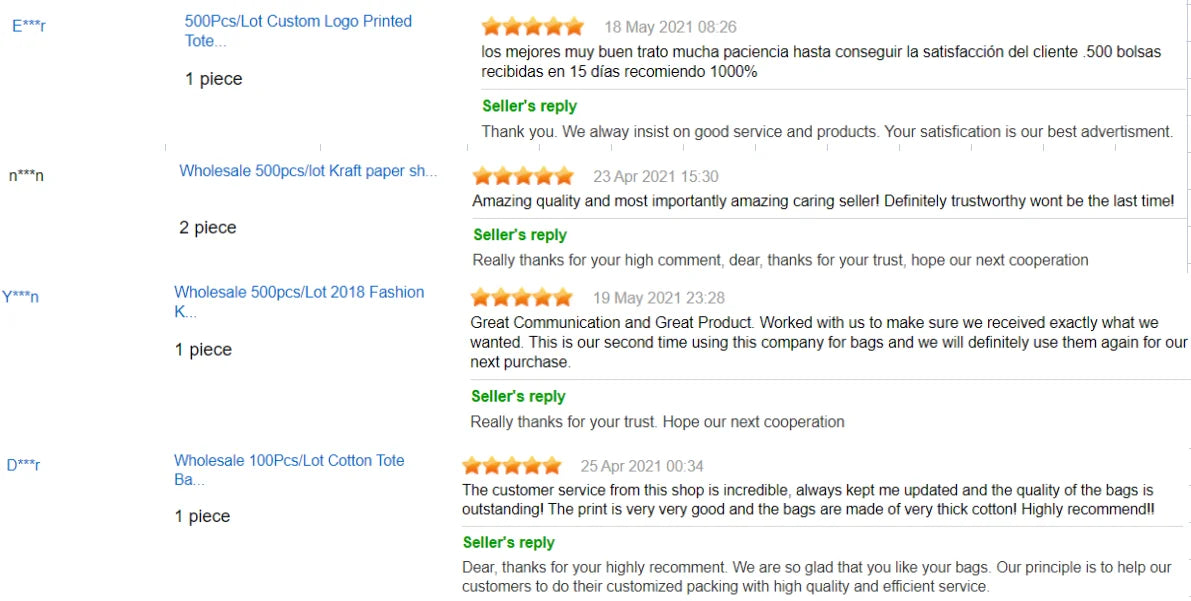This screenshot has height=601, width=1191.
Task: Click reviewer name n***n
Action: 26,176
